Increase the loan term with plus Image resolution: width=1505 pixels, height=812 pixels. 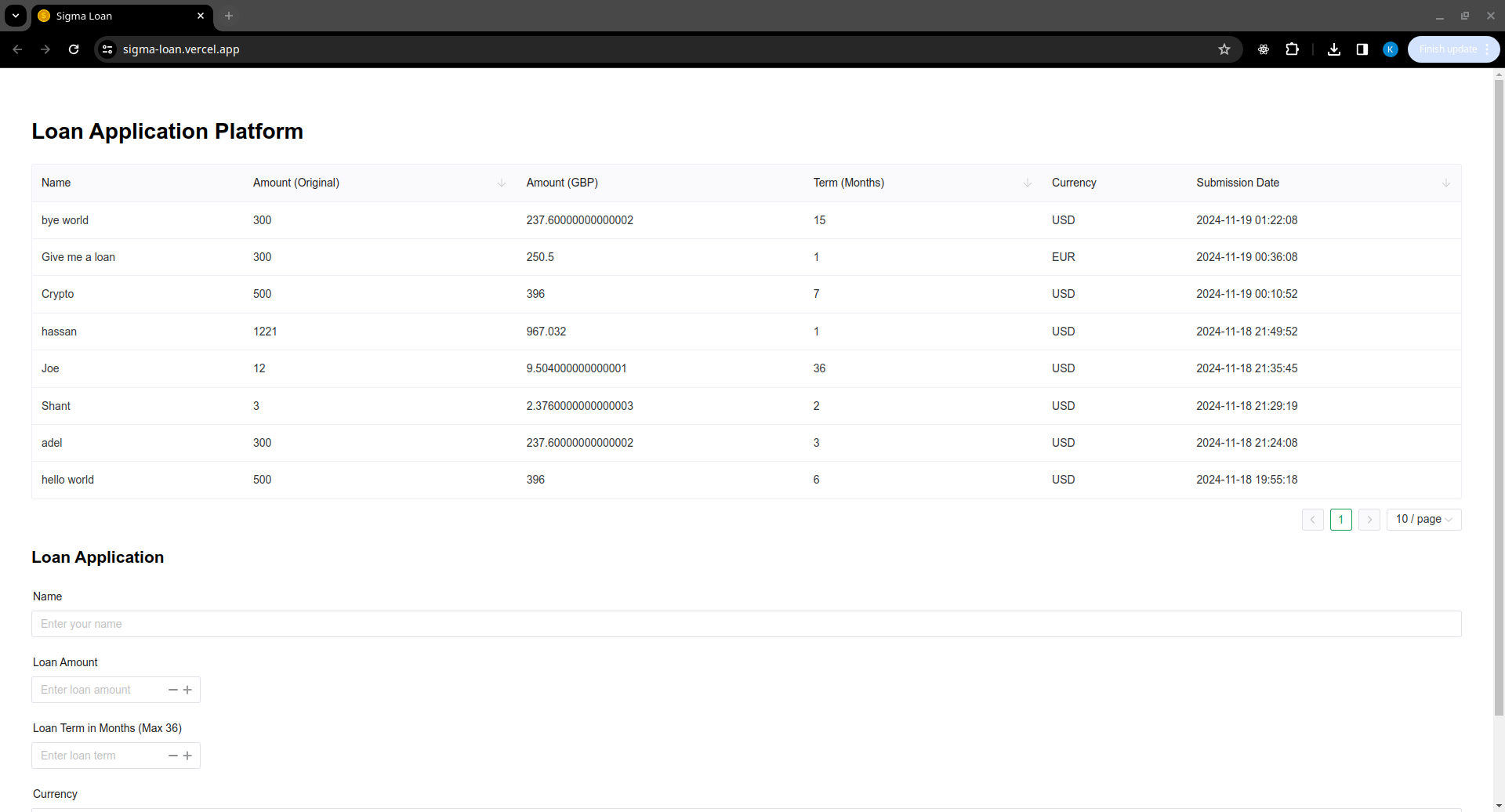point(187,756)
